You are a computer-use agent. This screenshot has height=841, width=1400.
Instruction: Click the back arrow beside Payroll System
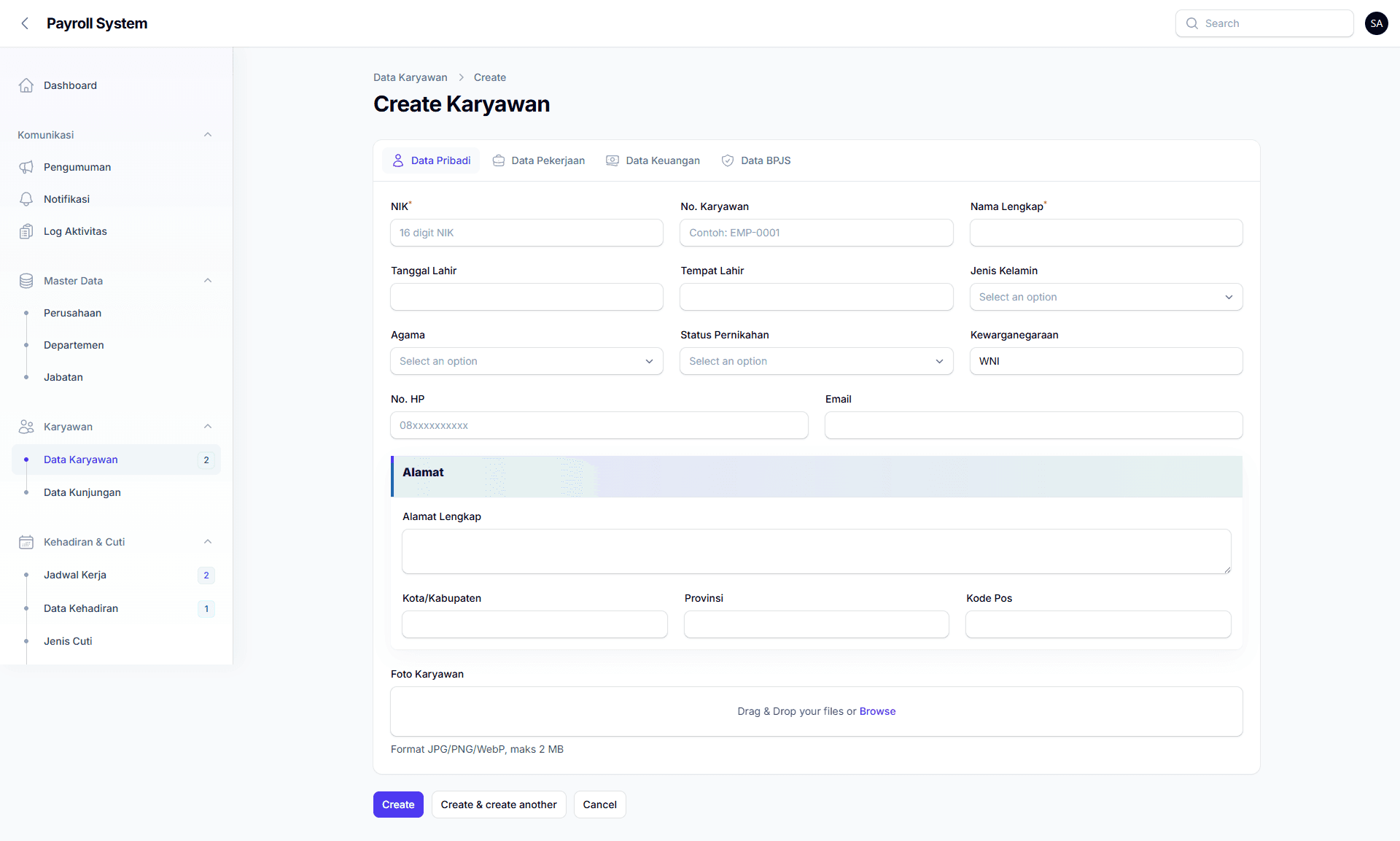pos(26,23)
